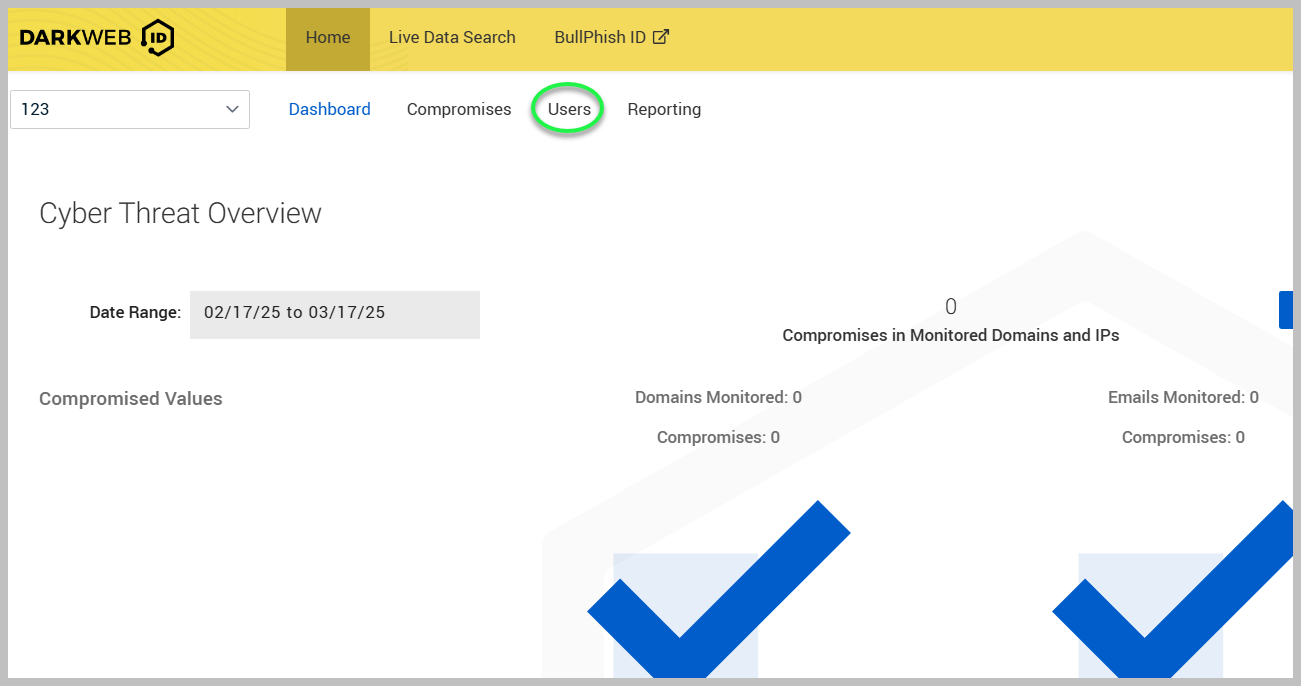1301x686 pixels.
Task: Select the Emails Monitored count label
Action: [x=1183, y=397]
